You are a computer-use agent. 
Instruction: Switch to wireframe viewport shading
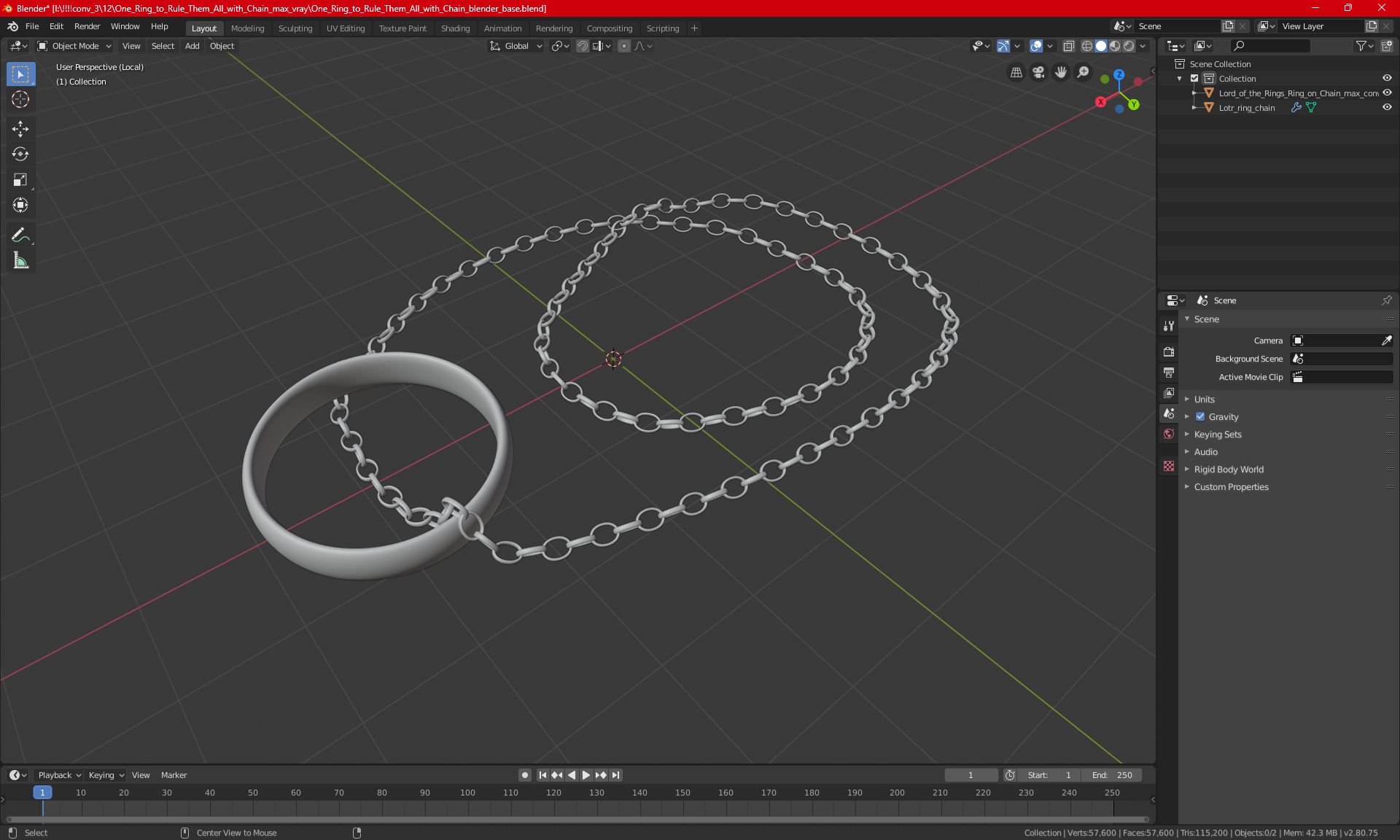1087,46
